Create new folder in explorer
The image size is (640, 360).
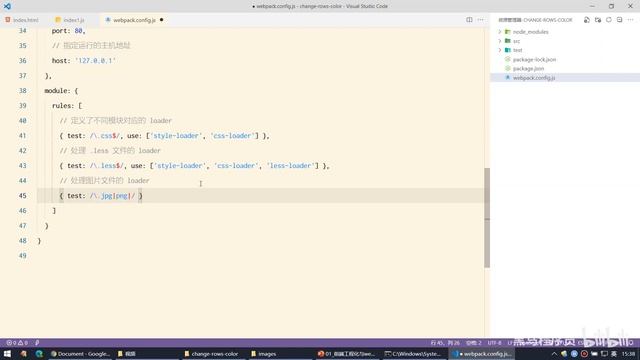[x=598, y=20]
